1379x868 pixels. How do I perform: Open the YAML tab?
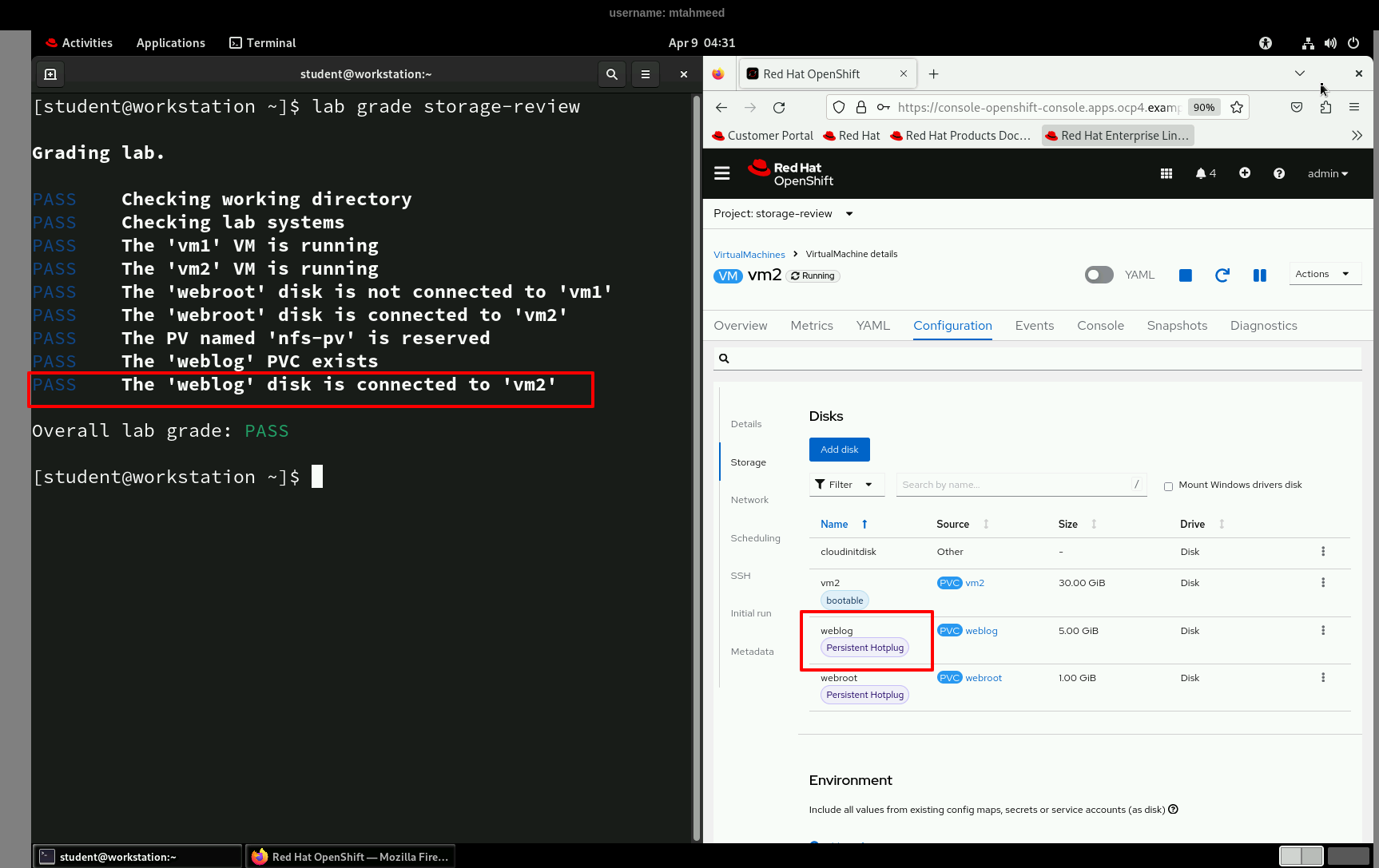click(x=873, y=326)
